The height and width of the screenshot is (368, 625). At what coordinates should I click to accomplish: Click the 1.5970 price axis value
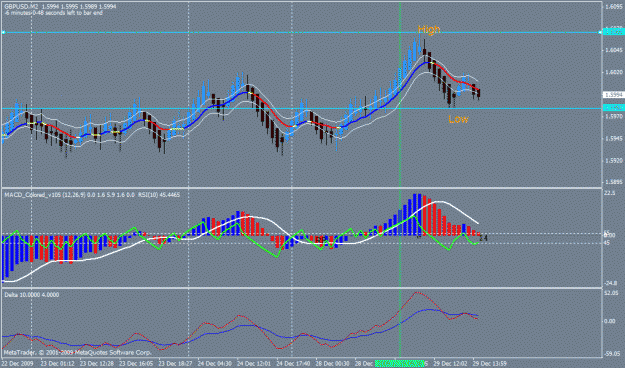[613, 116]
